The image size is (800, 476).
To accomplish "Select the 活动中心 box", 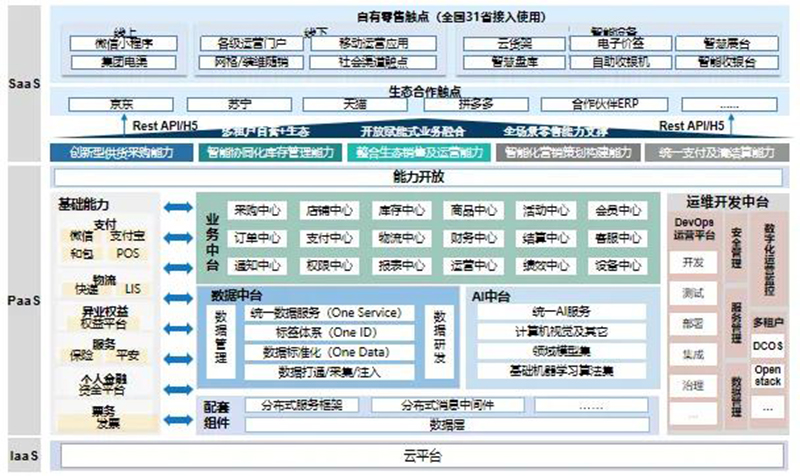I will pyautogui.click(x=545, y=210).
